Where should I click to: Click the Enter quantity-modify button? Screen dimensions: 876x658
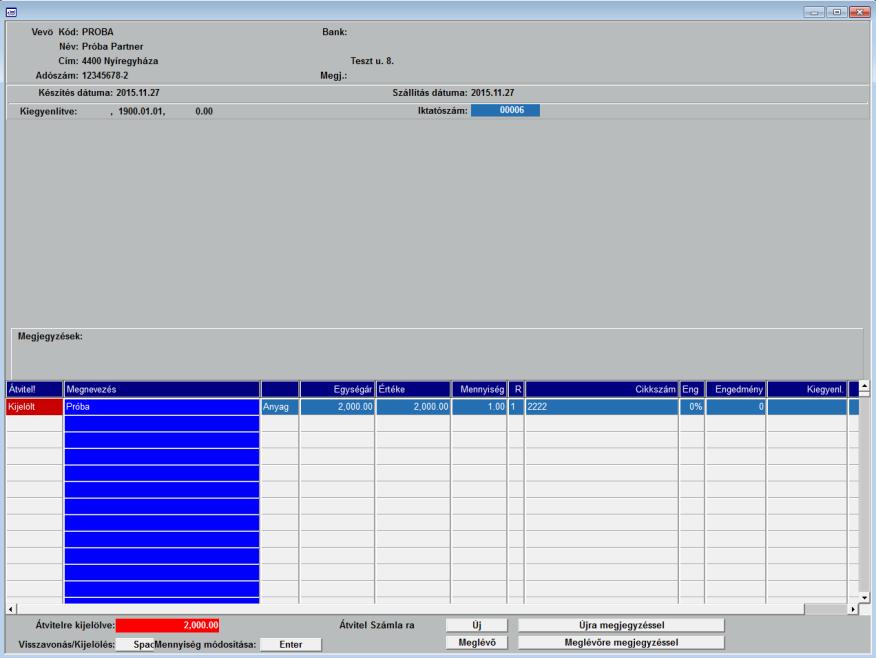[x=291, y=645]
